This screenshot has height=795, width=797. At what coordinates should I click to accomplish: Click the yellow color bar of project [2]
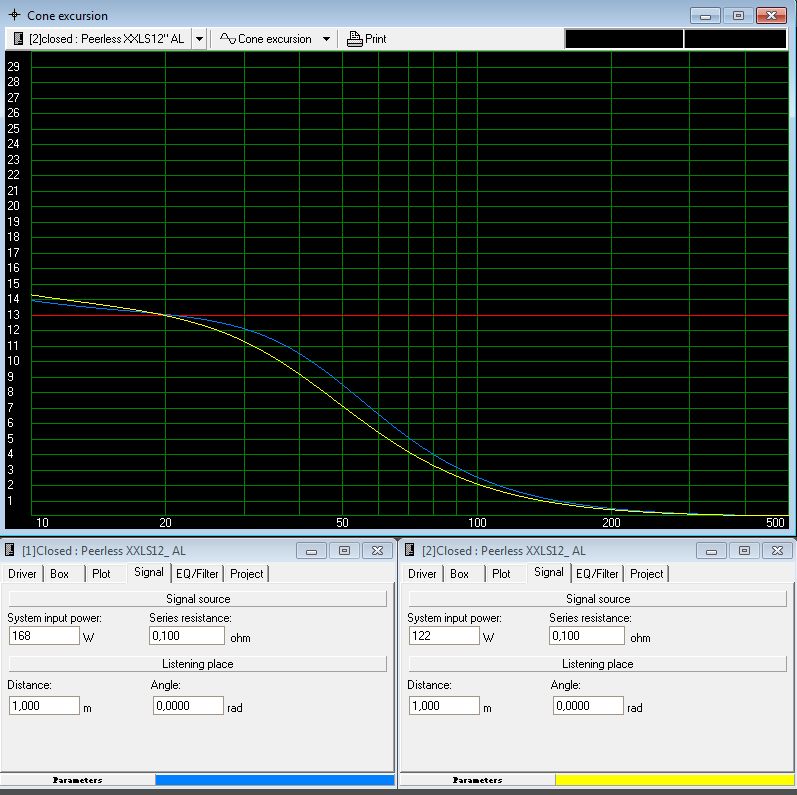click(x=674, y=779)
